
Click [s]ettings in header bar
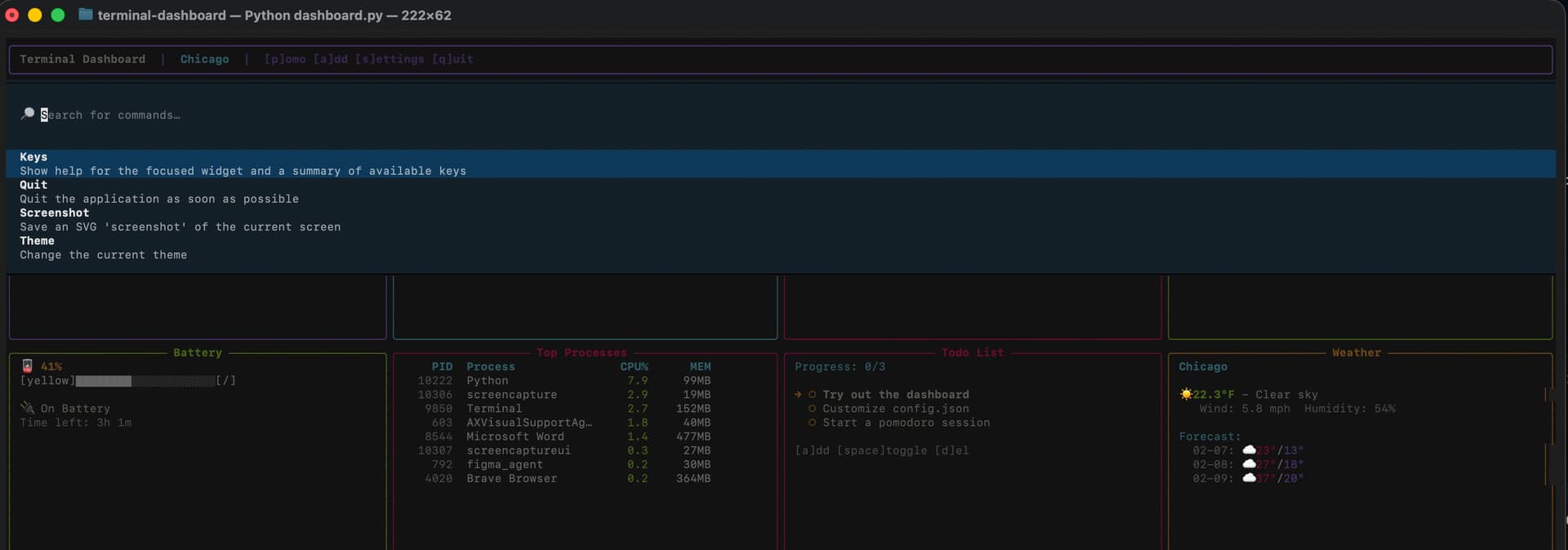click(x=390, y=59)
